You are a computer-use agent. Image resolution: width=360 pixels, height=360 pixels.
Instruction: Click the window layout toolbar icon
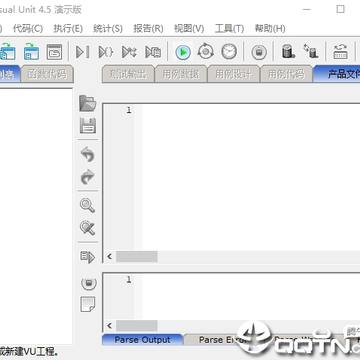click(54, 52)
